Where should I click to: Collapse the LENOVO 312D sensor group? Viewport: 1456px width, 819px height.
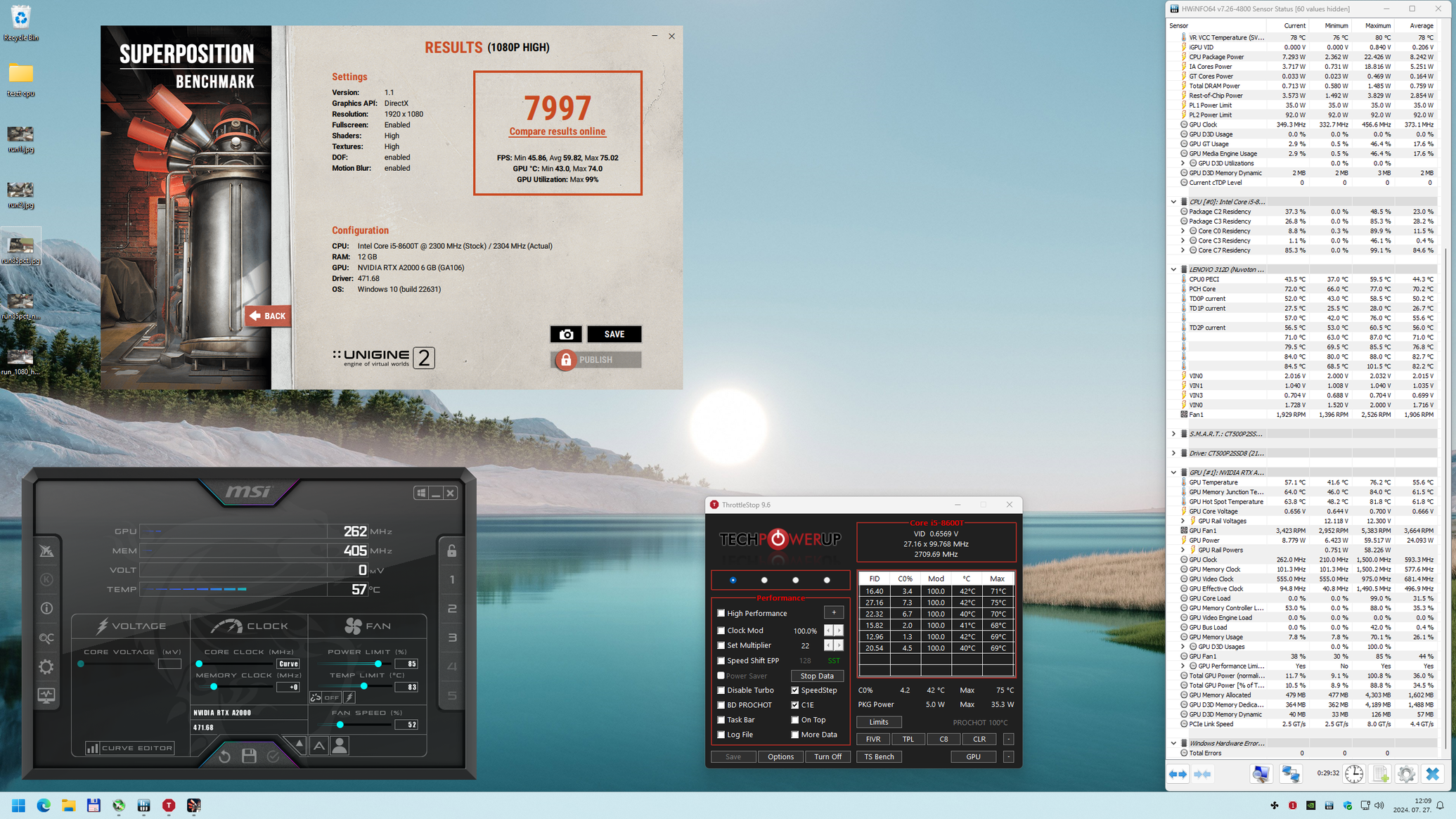[x=1173, y=269]
